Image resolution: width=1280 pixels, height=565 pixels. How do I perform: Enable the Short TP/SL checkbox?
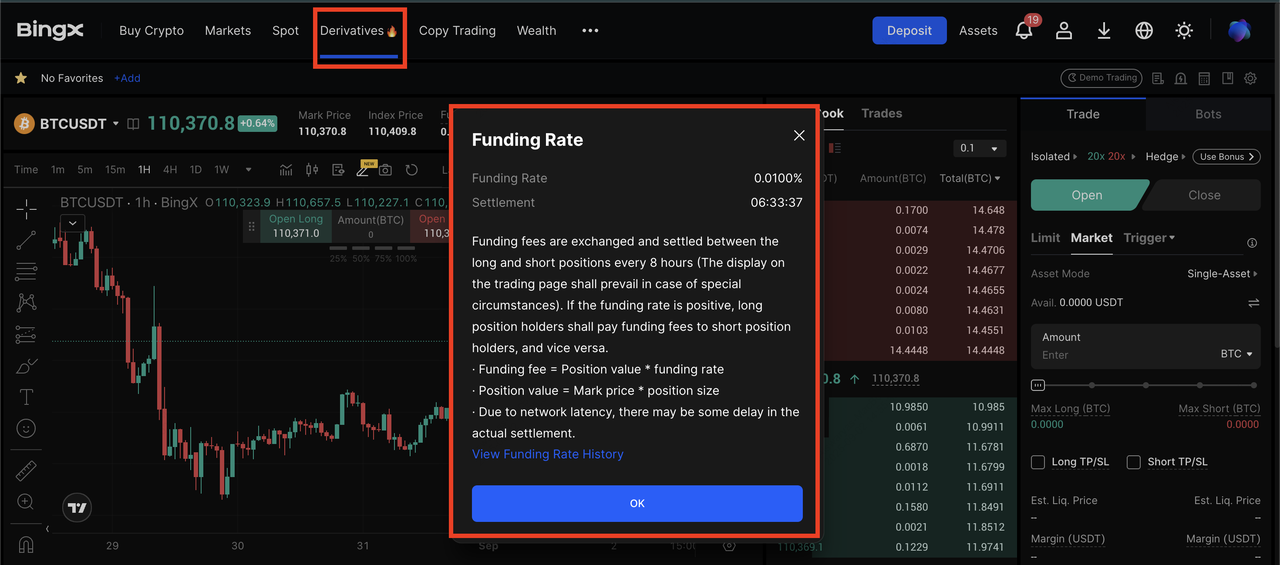[1133, 462]
